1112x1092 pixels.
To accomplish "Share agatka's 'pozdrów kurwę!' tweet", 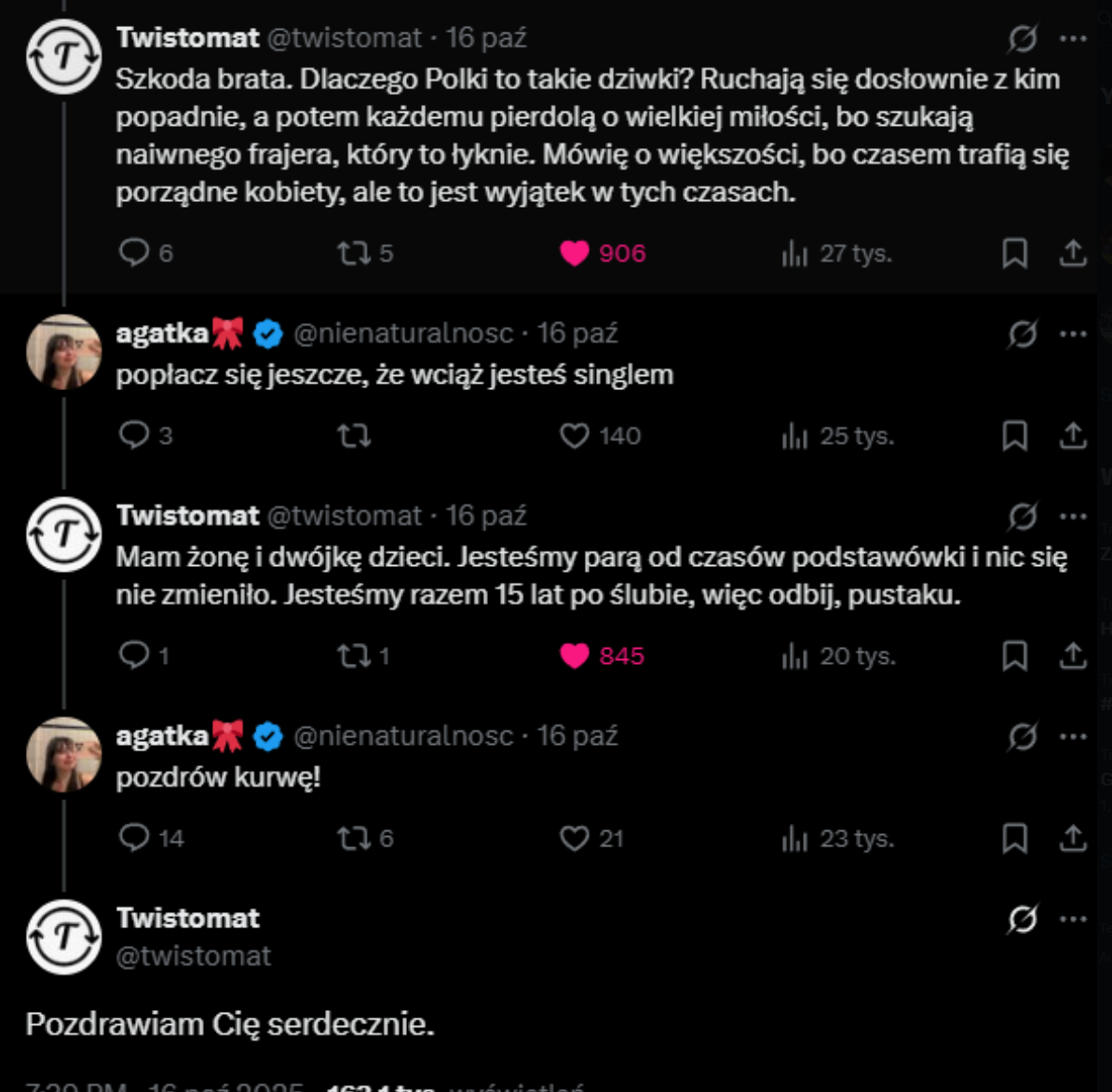I will (1073, 838).
